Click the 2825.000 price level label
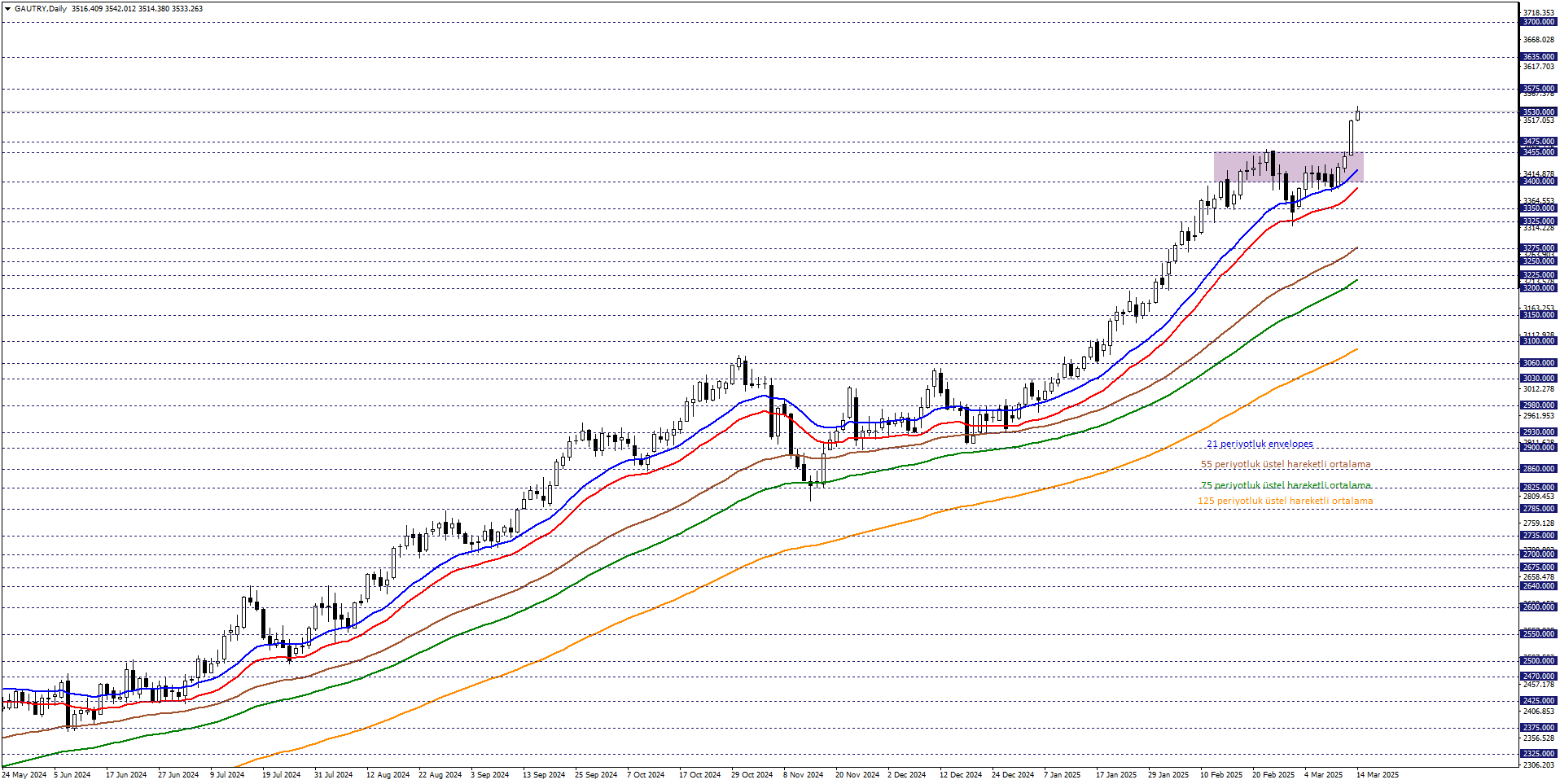 click(x=1538, y=488)
